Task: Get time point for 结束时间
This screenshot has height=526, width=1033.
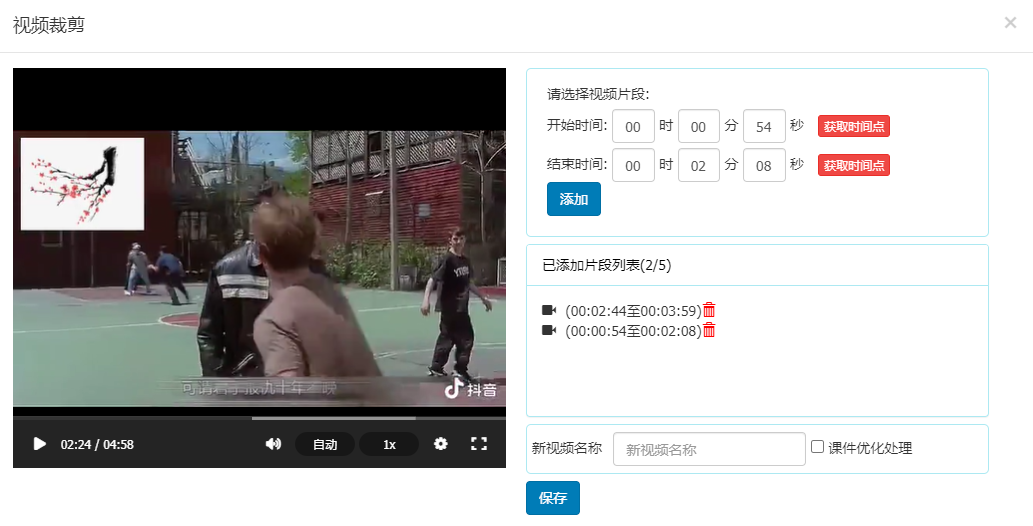Action: (x=854, y=165)
